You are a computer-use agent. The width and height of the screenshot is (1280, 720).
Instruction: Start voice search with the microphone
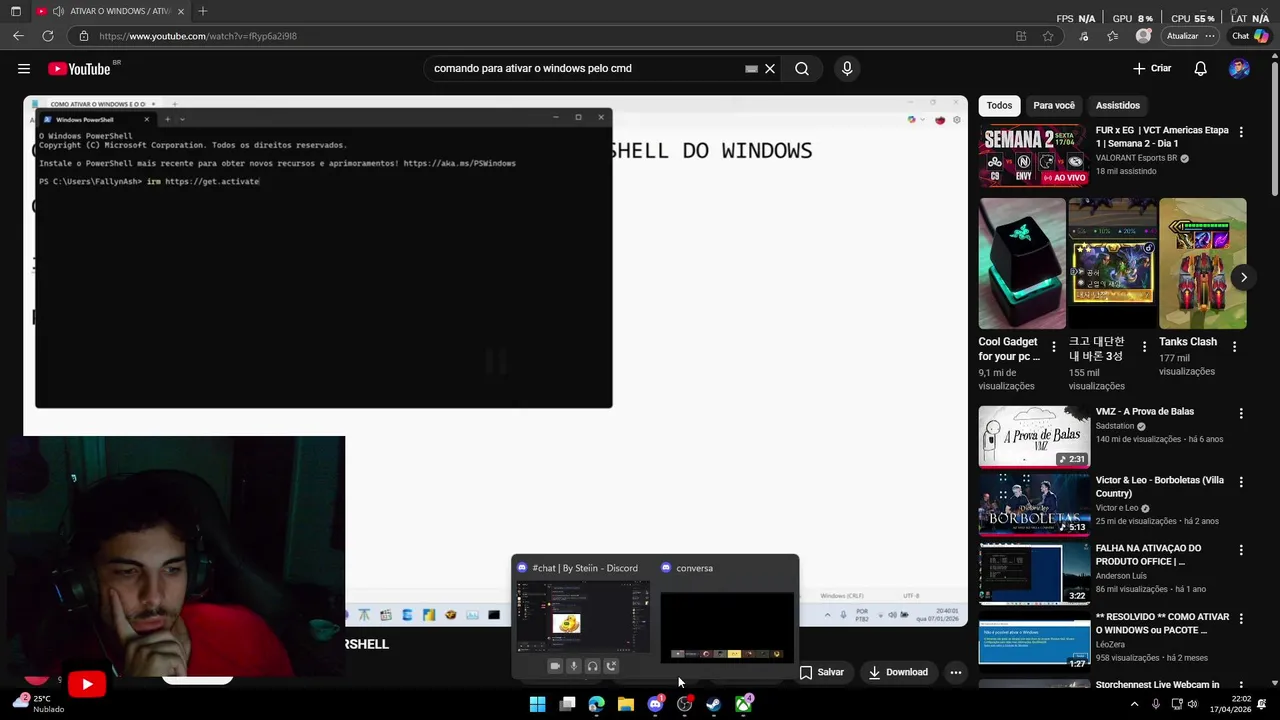[847, 69]
